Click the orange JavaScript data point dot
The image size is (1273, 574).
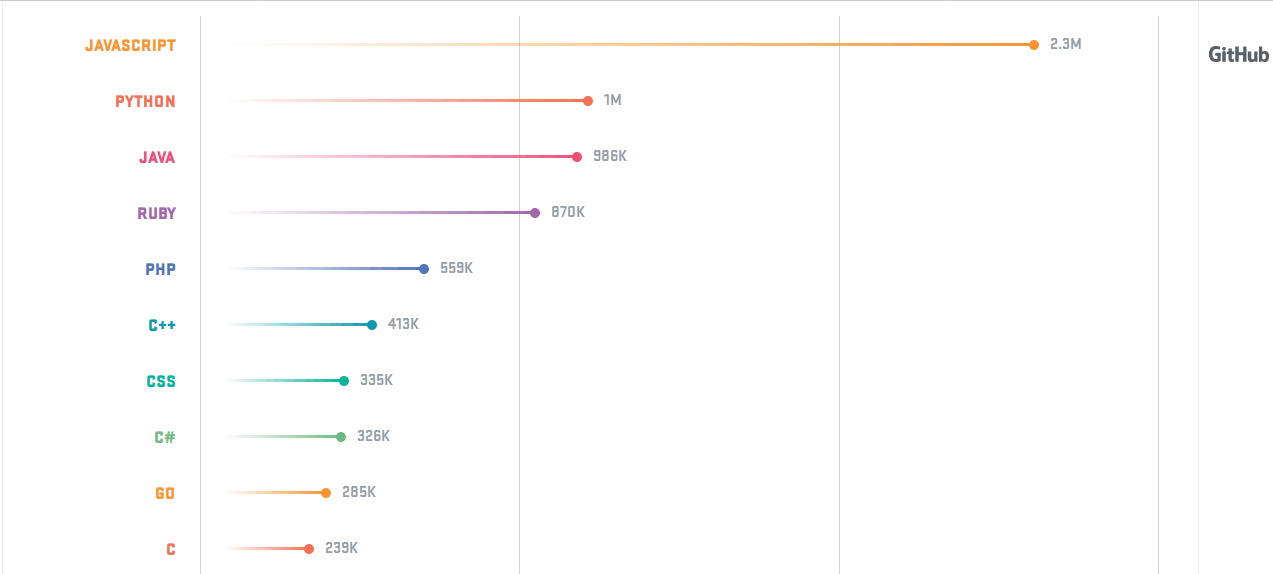click(1034, 45)
